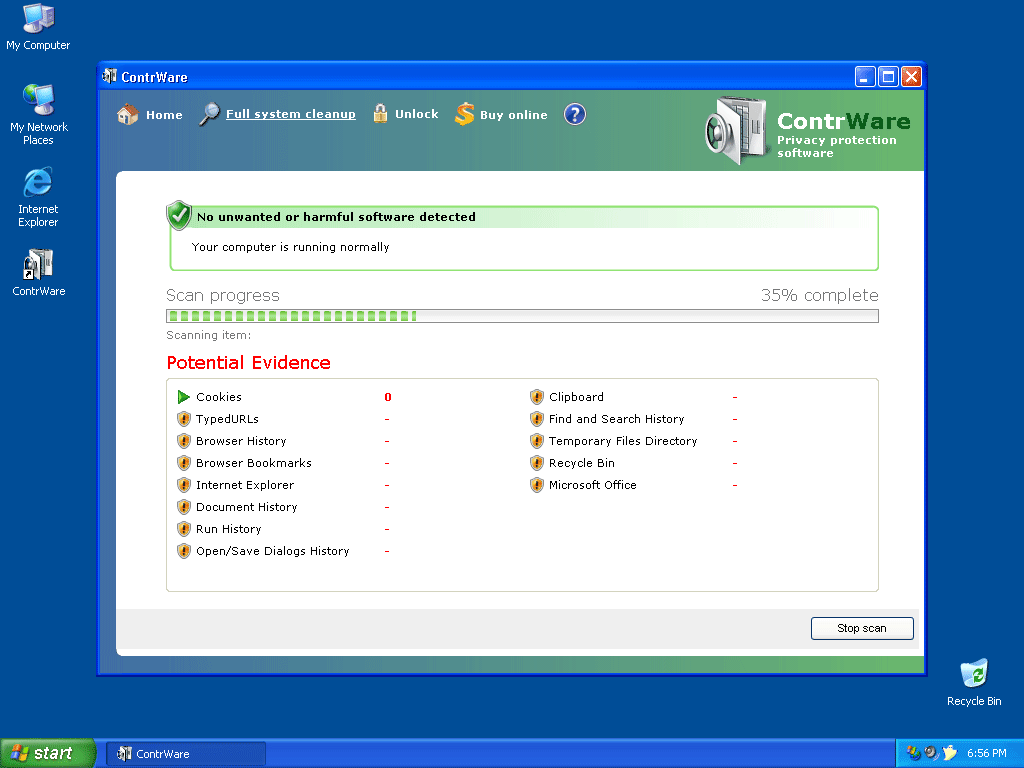Click the Microsoft Office evidence entry
The image size is (1024, 768).
592,485
